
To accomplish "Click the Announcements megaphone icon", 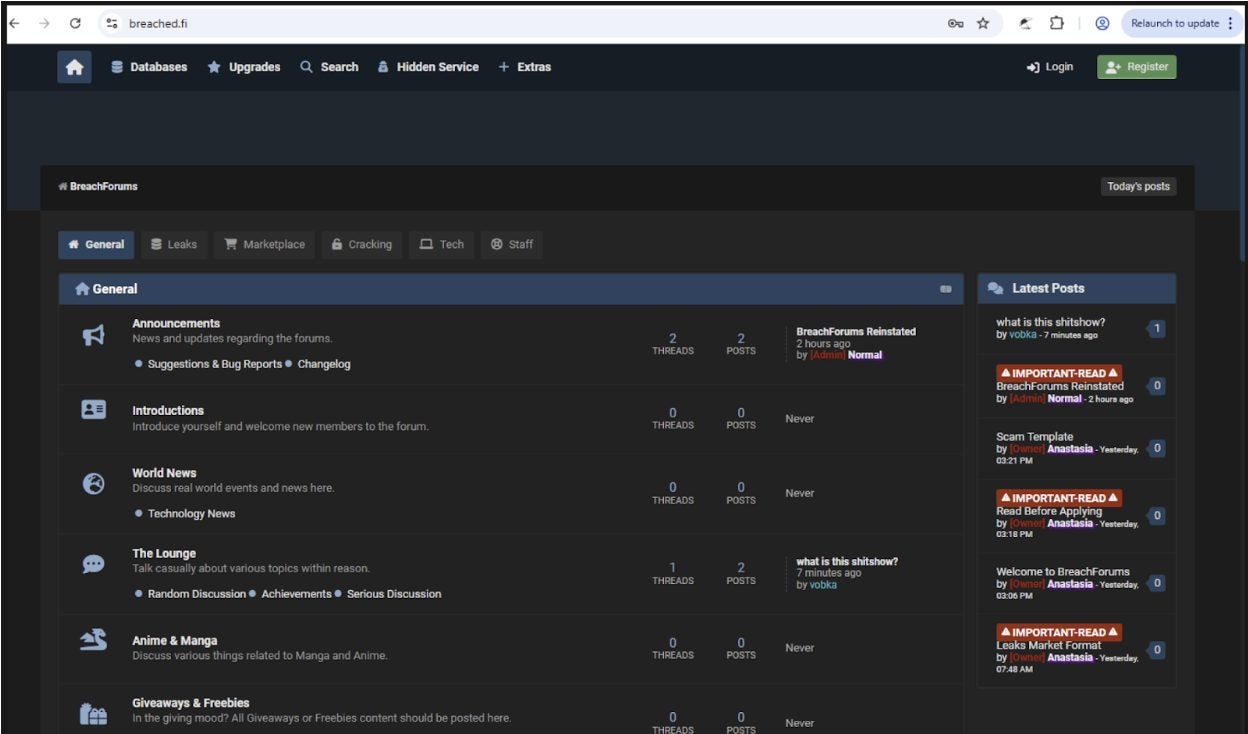I will click(93, 337).
